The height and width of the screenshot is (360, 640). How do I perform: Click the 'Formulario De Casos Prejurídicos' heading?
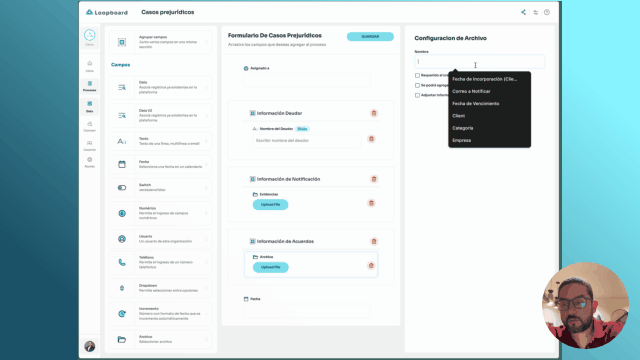[x=275, y=36]
